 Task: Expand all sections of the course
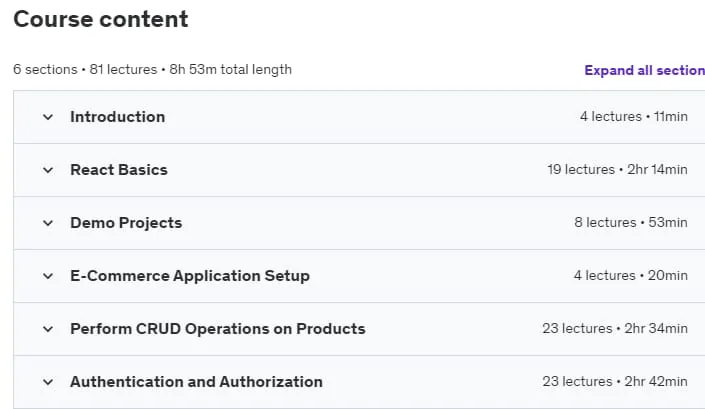pos(644,71)
